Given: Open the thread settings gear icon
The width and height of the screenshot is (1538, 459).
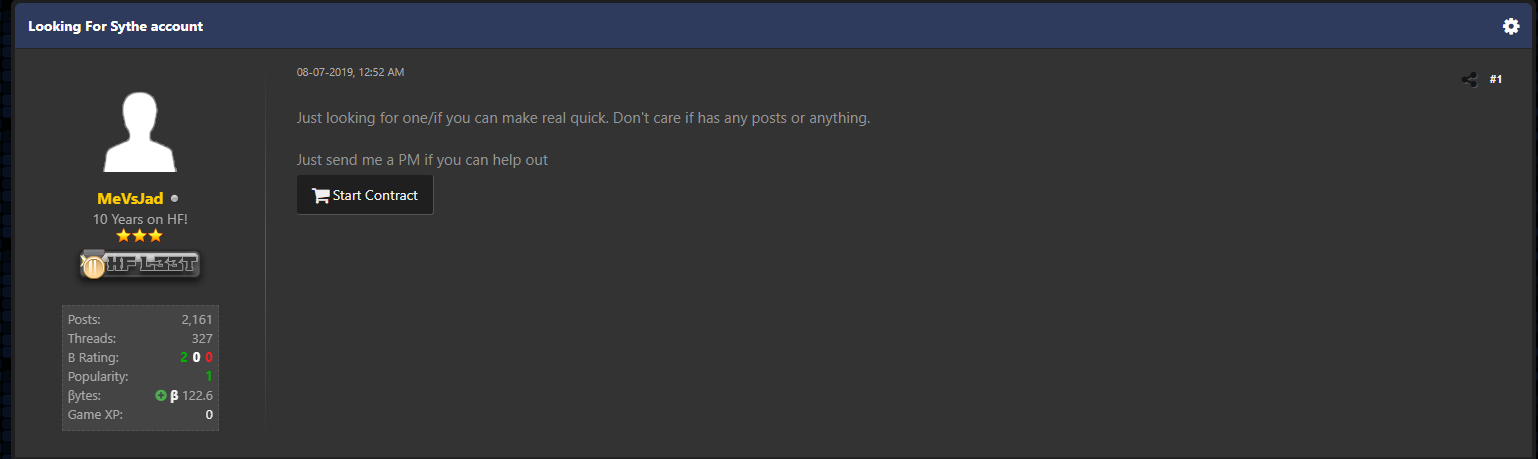Looking at the screenshot, I should 1511,26.
